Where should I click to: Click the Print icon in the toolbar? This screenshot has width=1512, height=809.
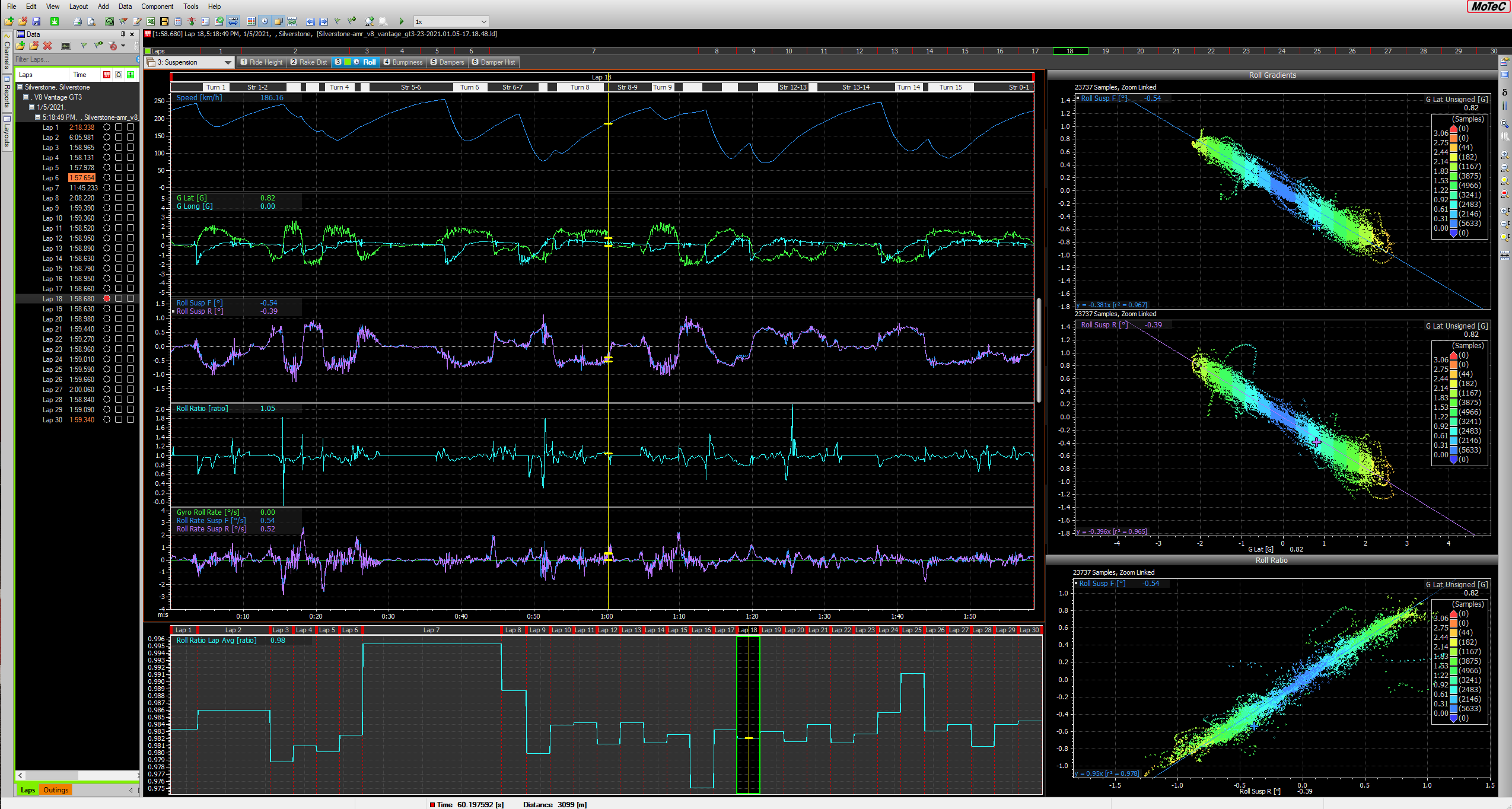pos(77,21)
